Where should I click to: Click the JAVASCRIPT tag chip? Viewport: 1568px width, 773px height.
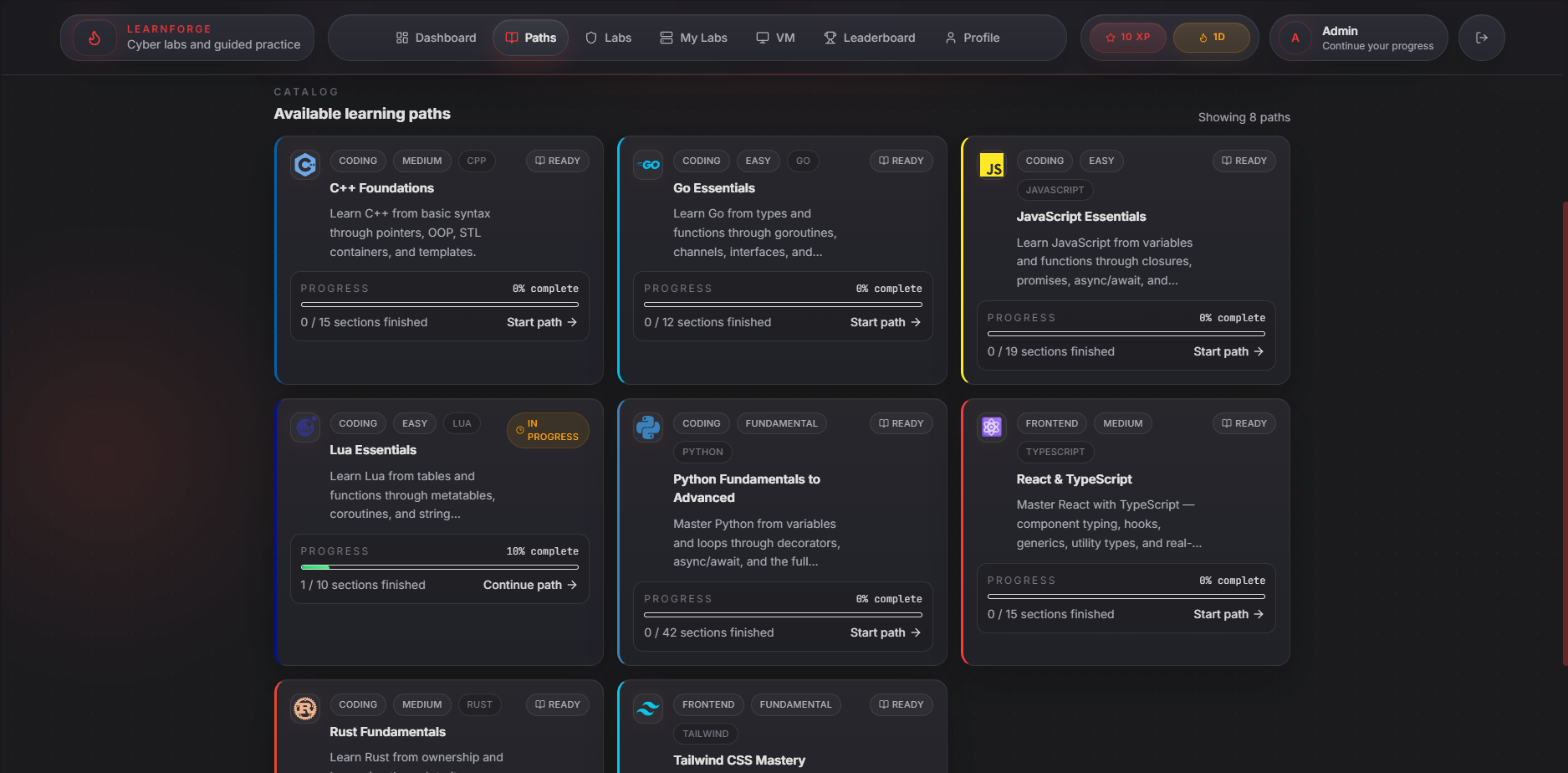point(1055,190)
